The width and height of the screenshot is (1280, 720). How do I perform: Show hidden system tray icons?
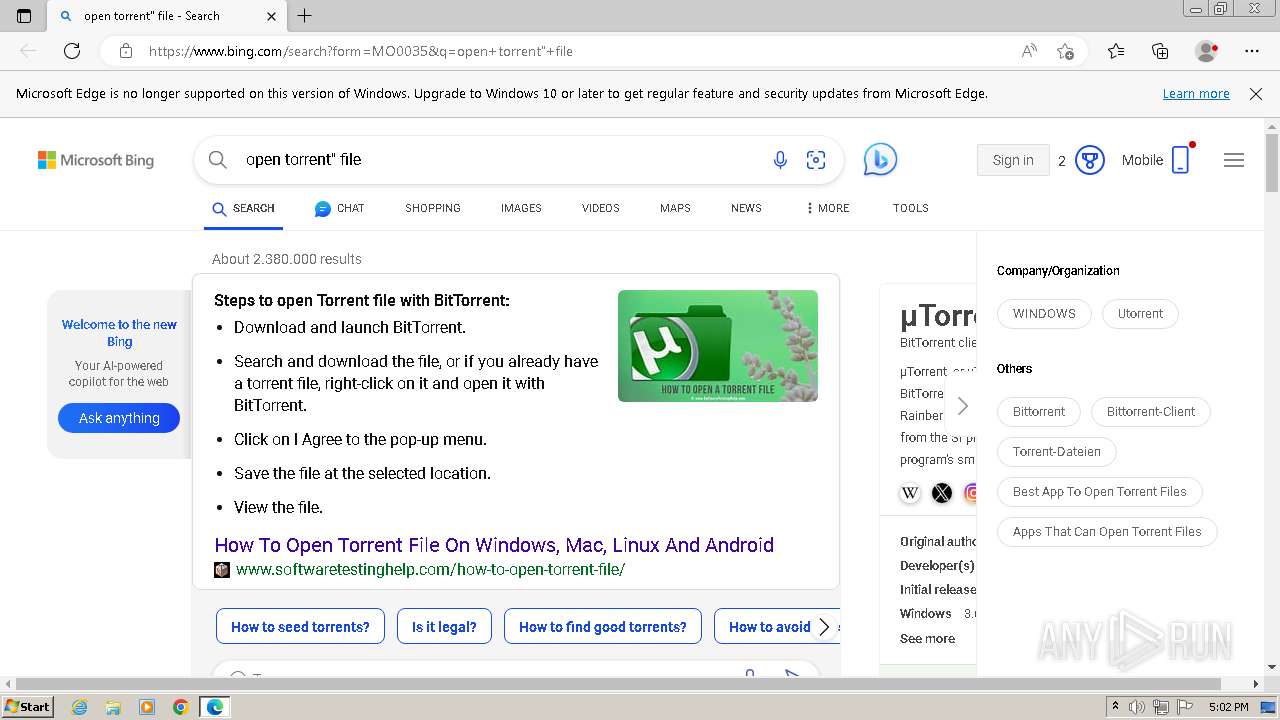click(1115, 707)
